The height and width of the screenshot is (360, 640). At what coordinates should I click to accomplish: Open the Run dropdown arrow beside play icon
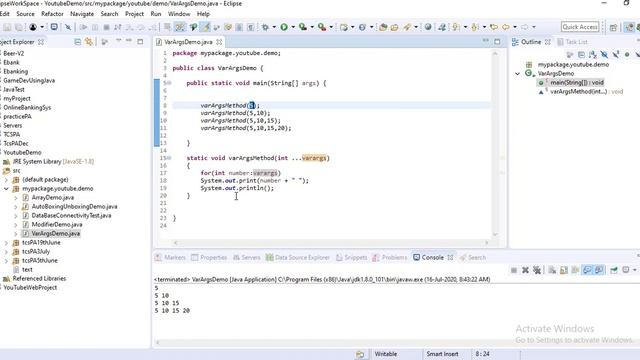293,27
